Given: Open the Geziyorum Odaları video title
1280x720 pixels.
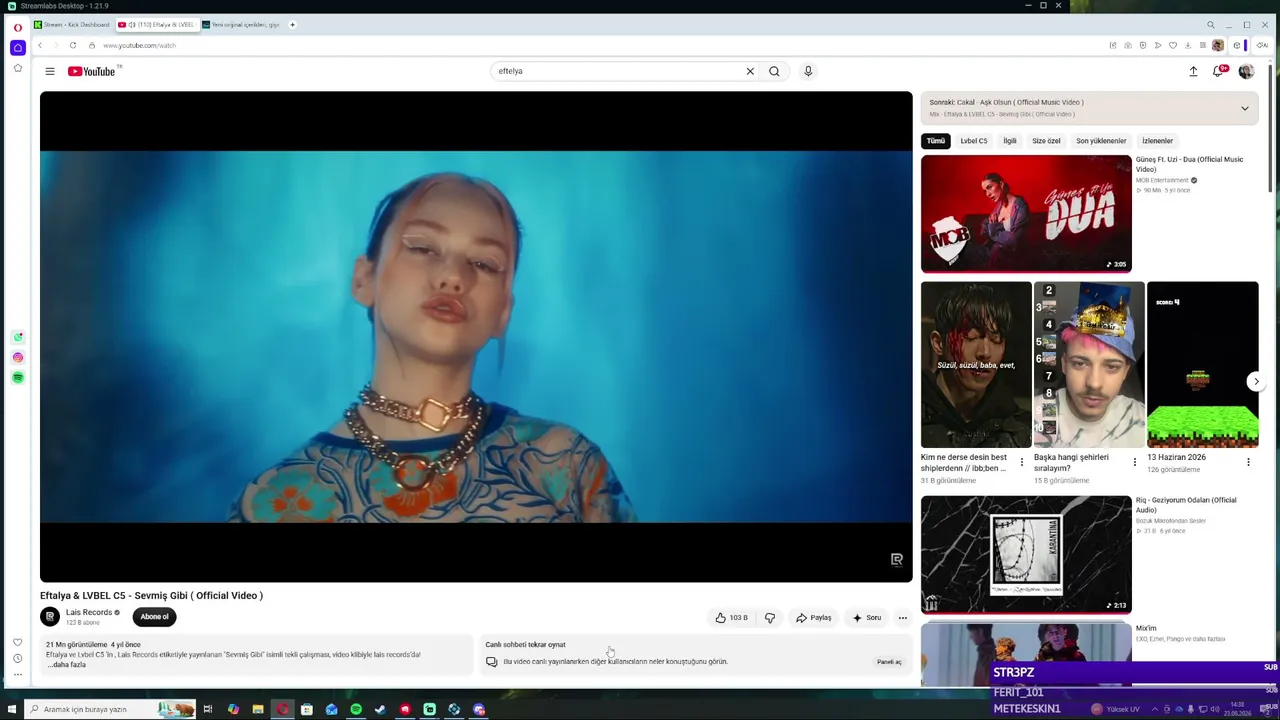Looking at the screenshot, I should point(1186,505).
